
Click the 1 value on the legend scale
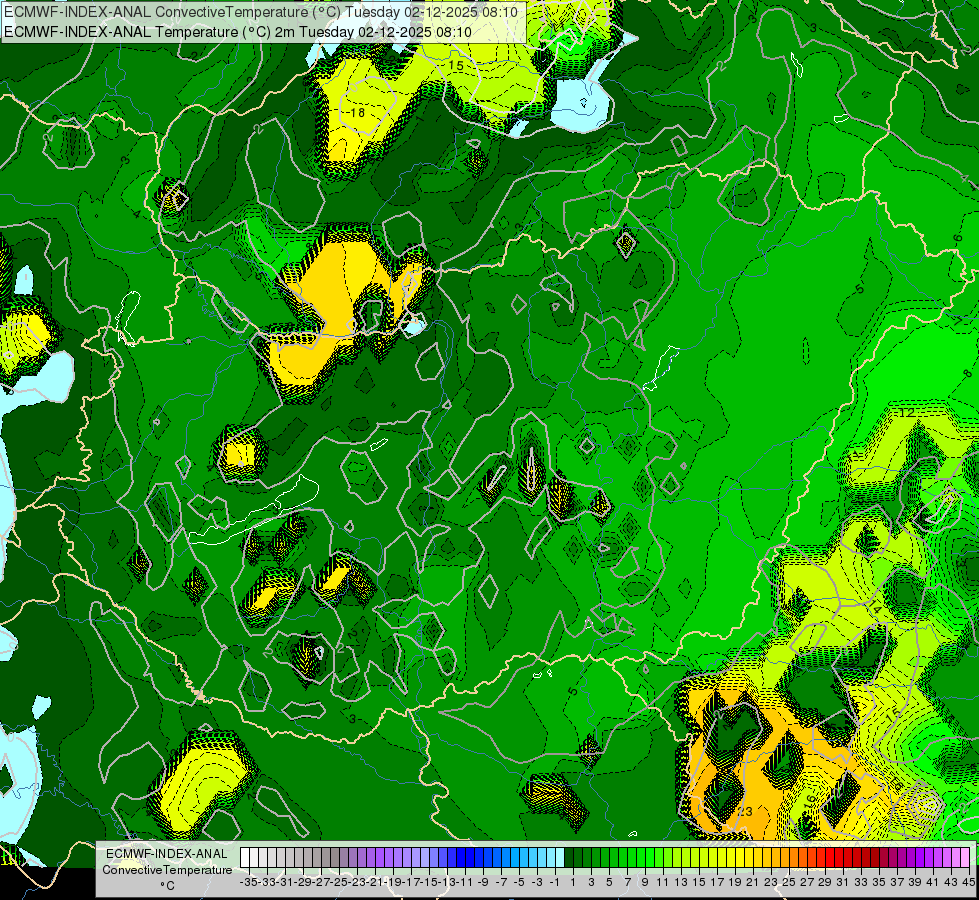(x=573, y=882)
